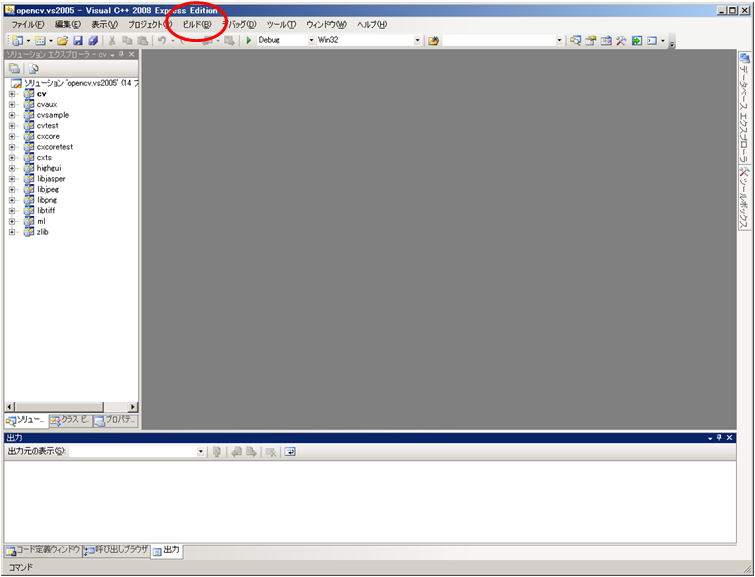Open Solution Explorer from the toolbar icon
The image size is (755, 577).
tap(575, 41)
